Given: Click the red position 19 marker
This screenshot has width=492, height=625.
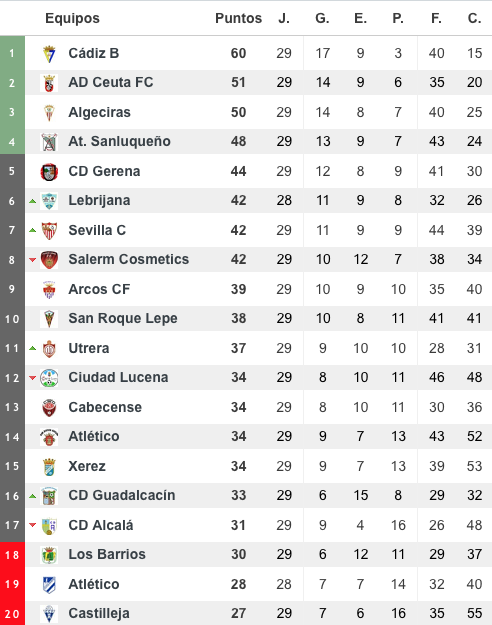Looking at the screenshot, I should point(12,584).
